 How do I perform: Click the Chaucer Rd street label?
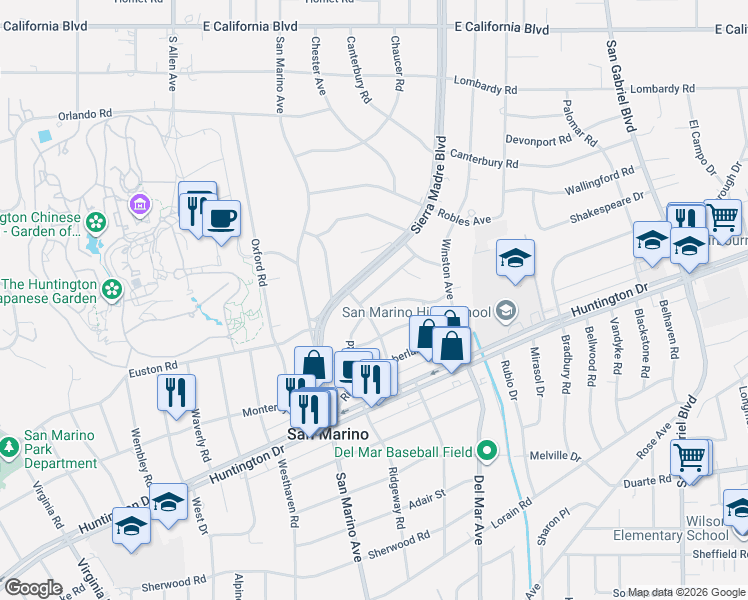point(397,63)
